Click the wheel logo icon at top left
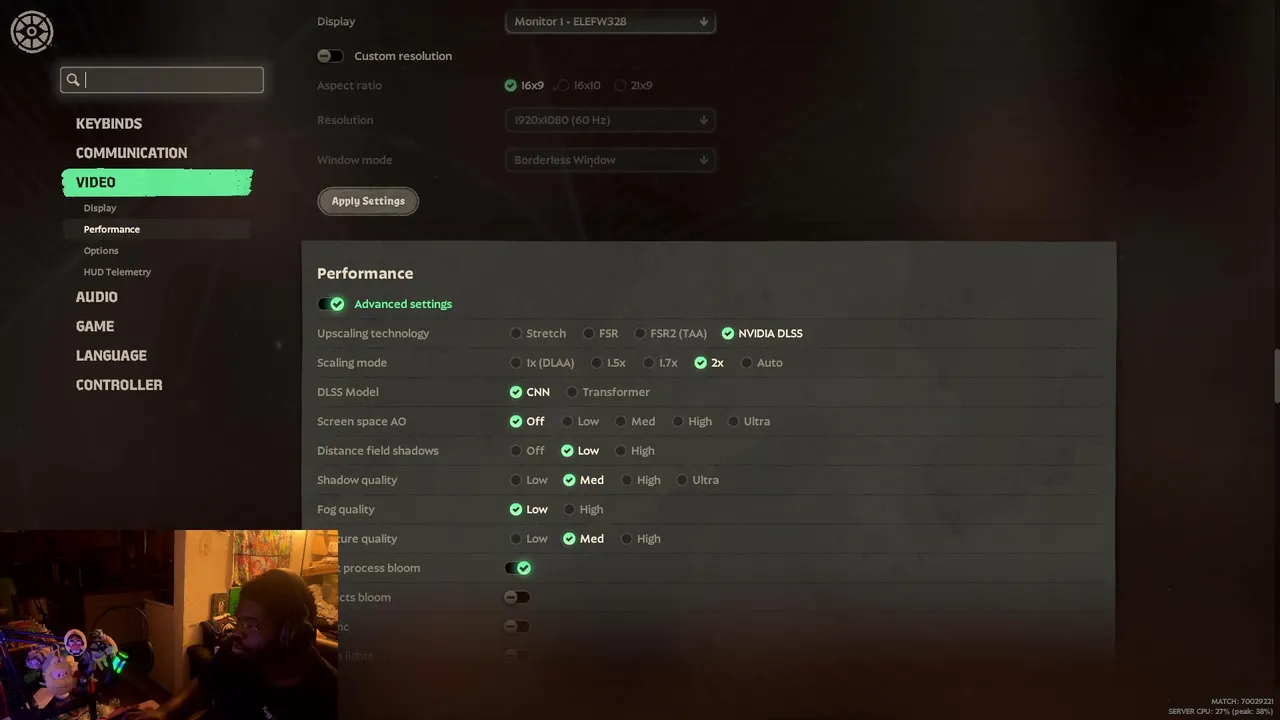 pyautogui.click(x=32, y=32)
